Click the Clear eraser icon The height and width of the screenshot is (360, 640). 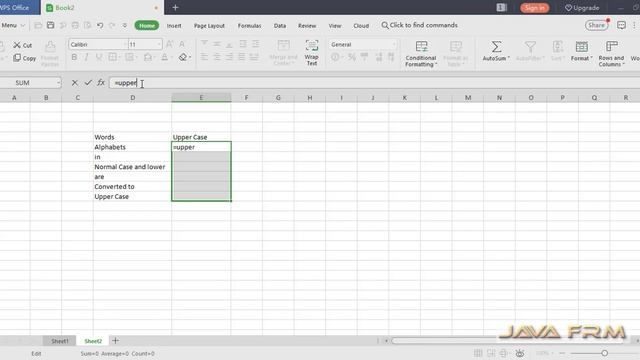[183, 57]
